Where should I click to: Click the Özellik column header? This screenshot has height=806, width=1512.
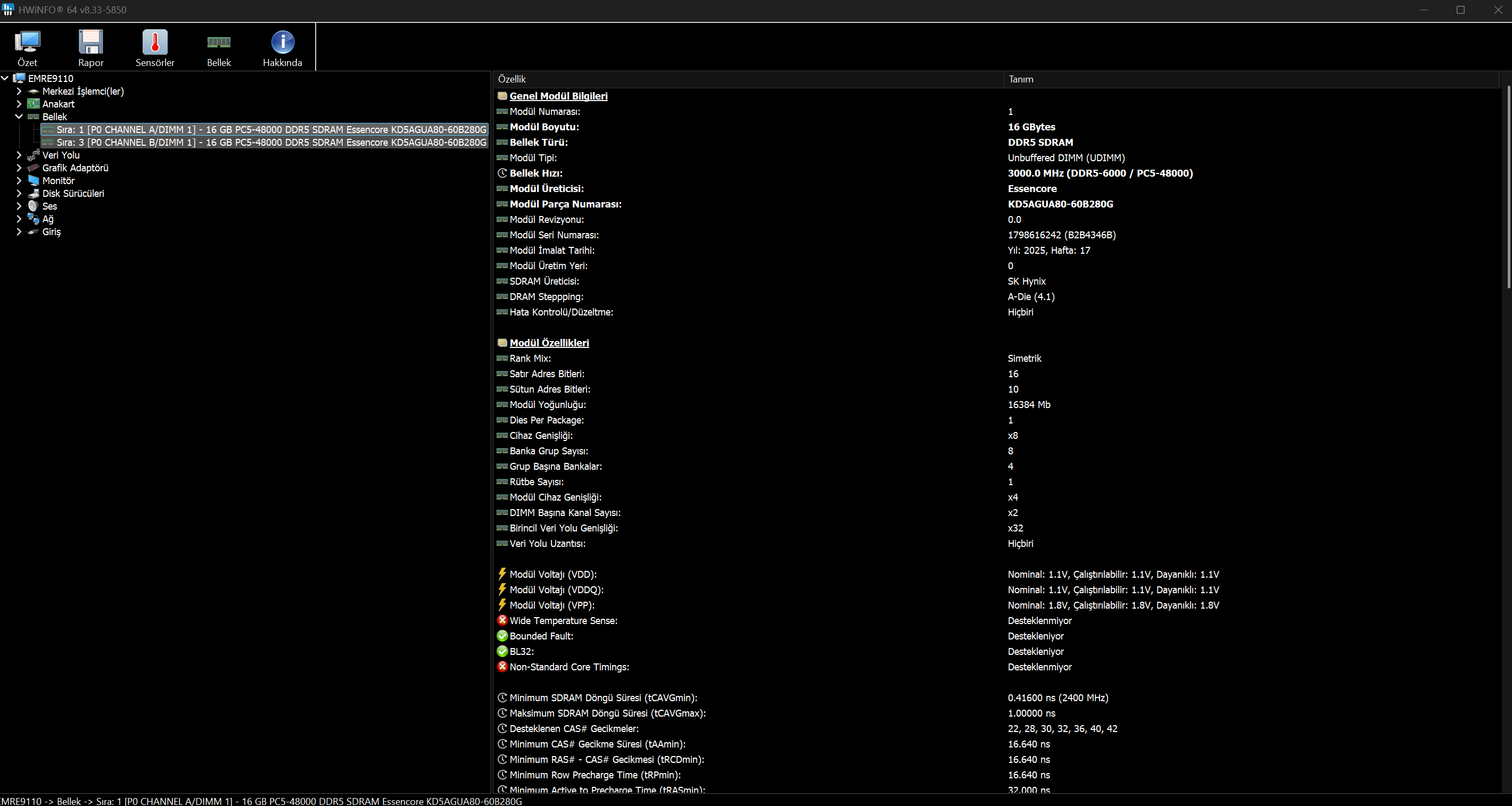coord(748,79)
